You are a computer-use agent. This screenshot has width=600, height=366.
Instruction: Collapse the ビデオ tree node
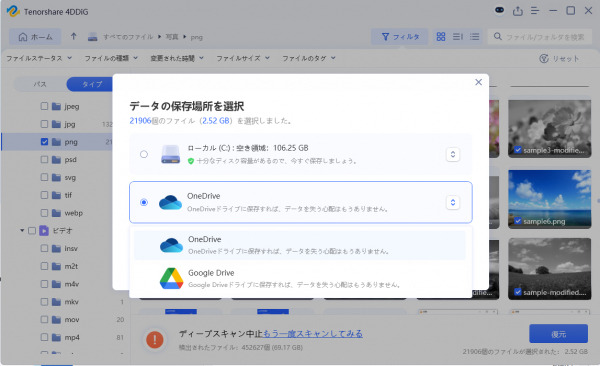click(22, 230)
